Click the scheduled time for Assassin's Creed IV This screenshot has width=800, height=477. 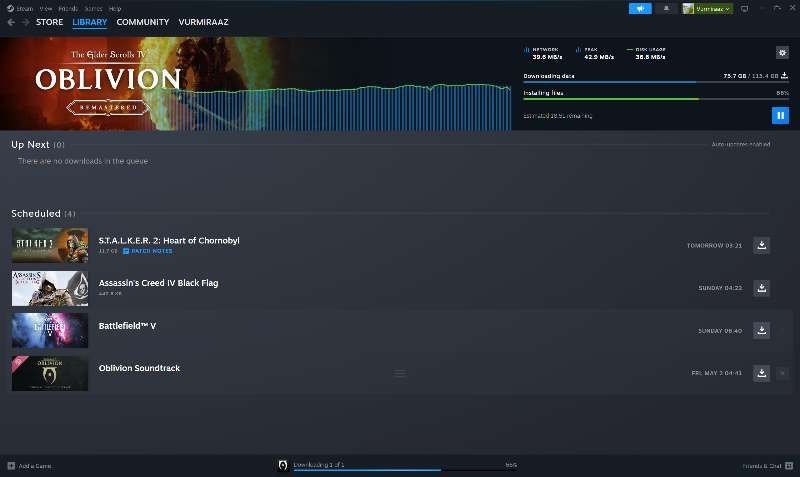tap(720, 288)
